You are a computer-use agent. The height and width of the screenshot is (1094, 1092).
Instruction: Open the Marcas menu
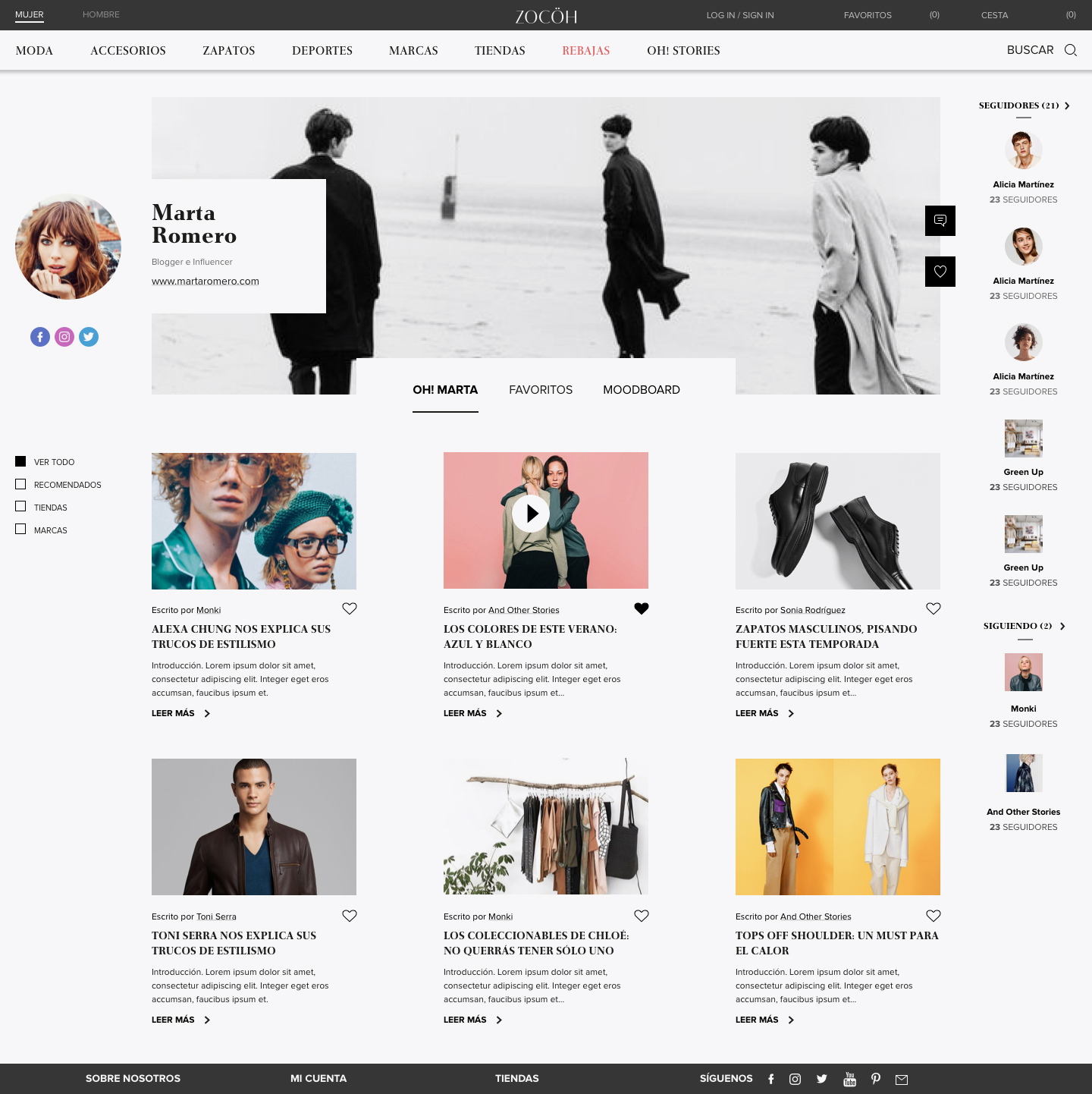413,51
